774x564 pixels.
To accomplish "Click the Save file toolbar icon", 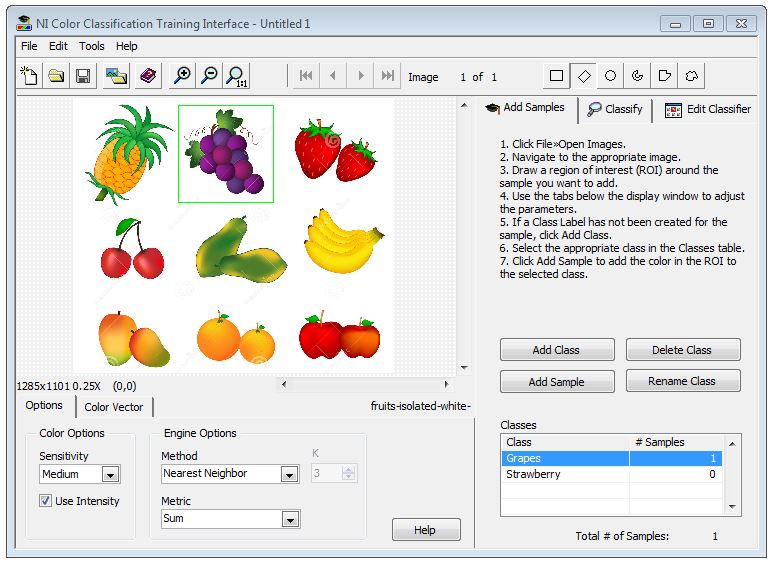I will (x=84, y=76).
